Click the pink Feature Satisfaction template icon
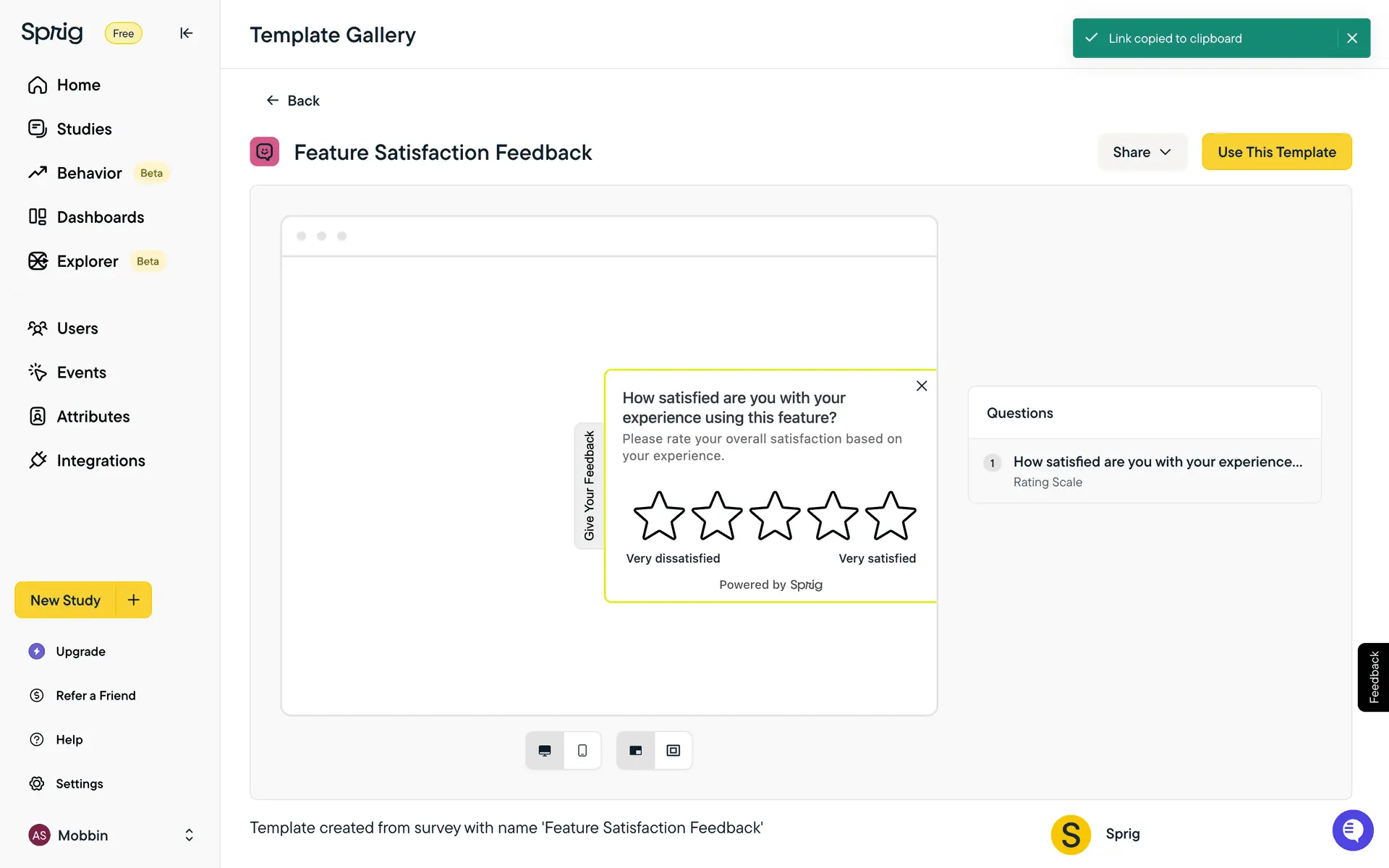This screenshot has height=868, width=1389. point(265,152)
